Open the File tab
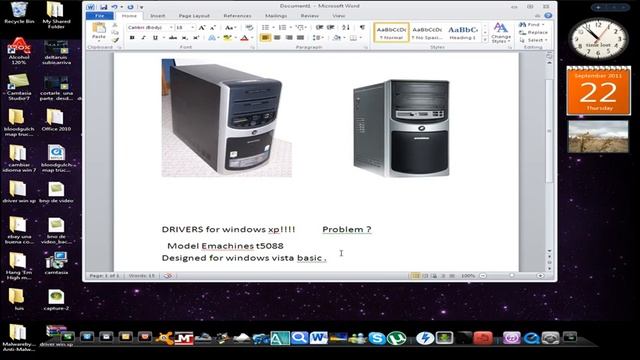 pos(100,16)
